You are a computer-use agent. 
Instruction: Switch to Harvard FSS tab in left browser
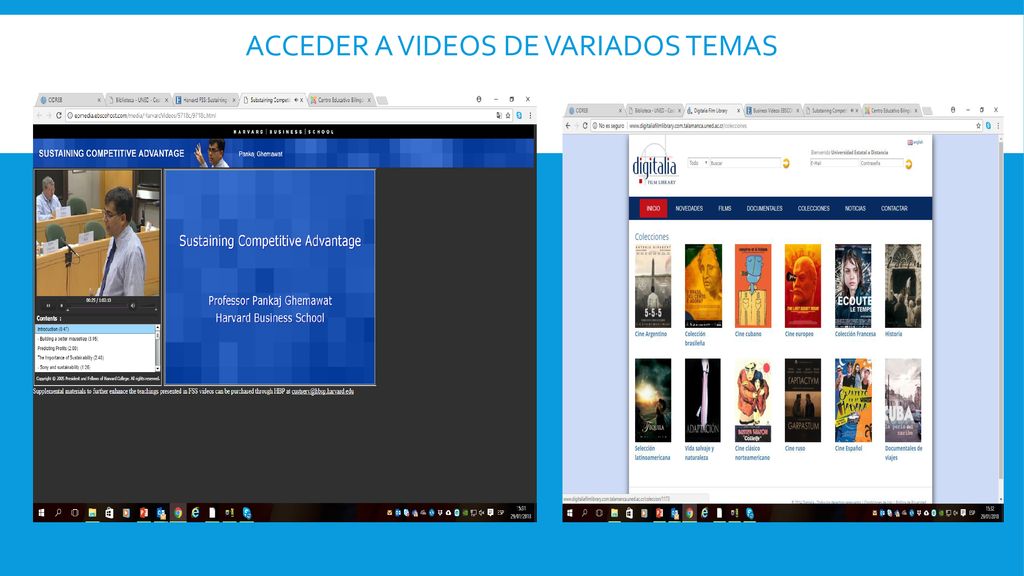click(x=205, y=100)
